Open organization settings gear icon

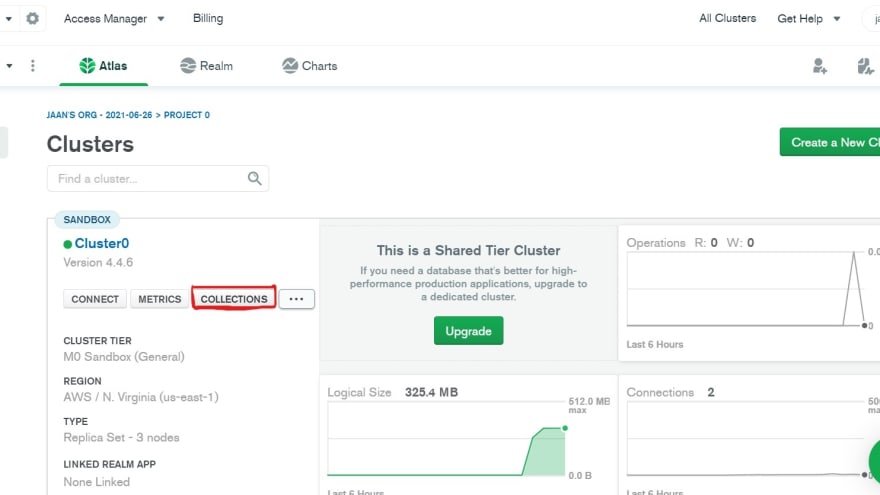pyautogui.click(x=33, y=19)
